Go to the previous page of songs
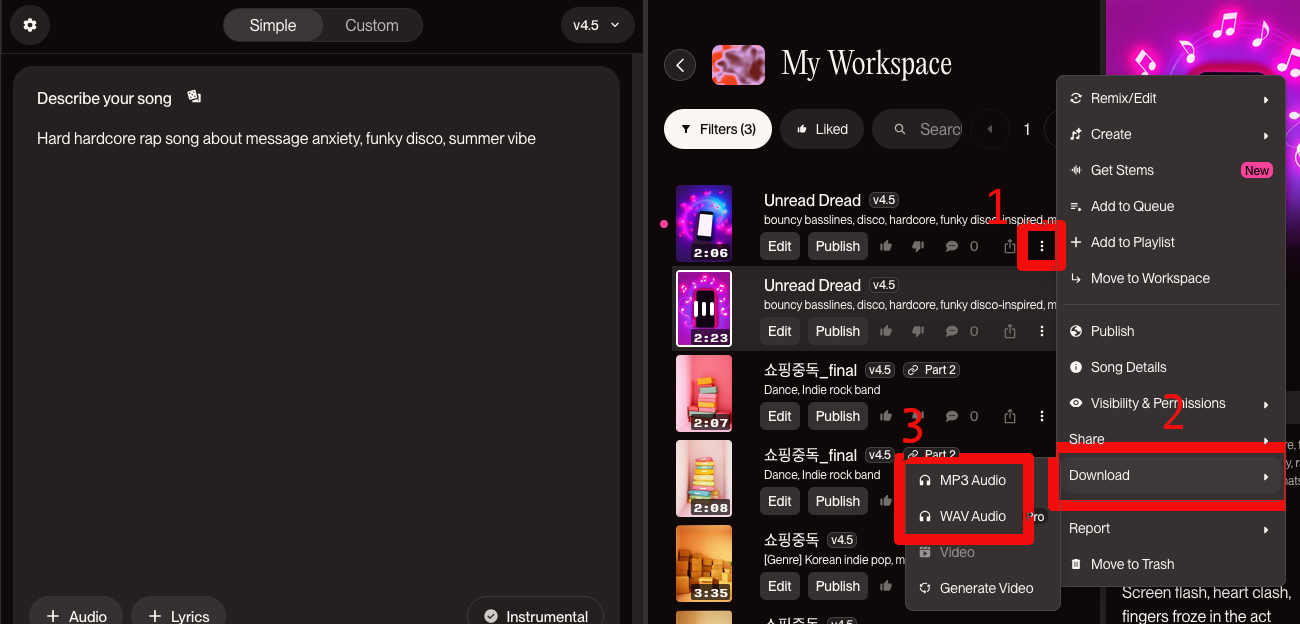 pos(991,129)
